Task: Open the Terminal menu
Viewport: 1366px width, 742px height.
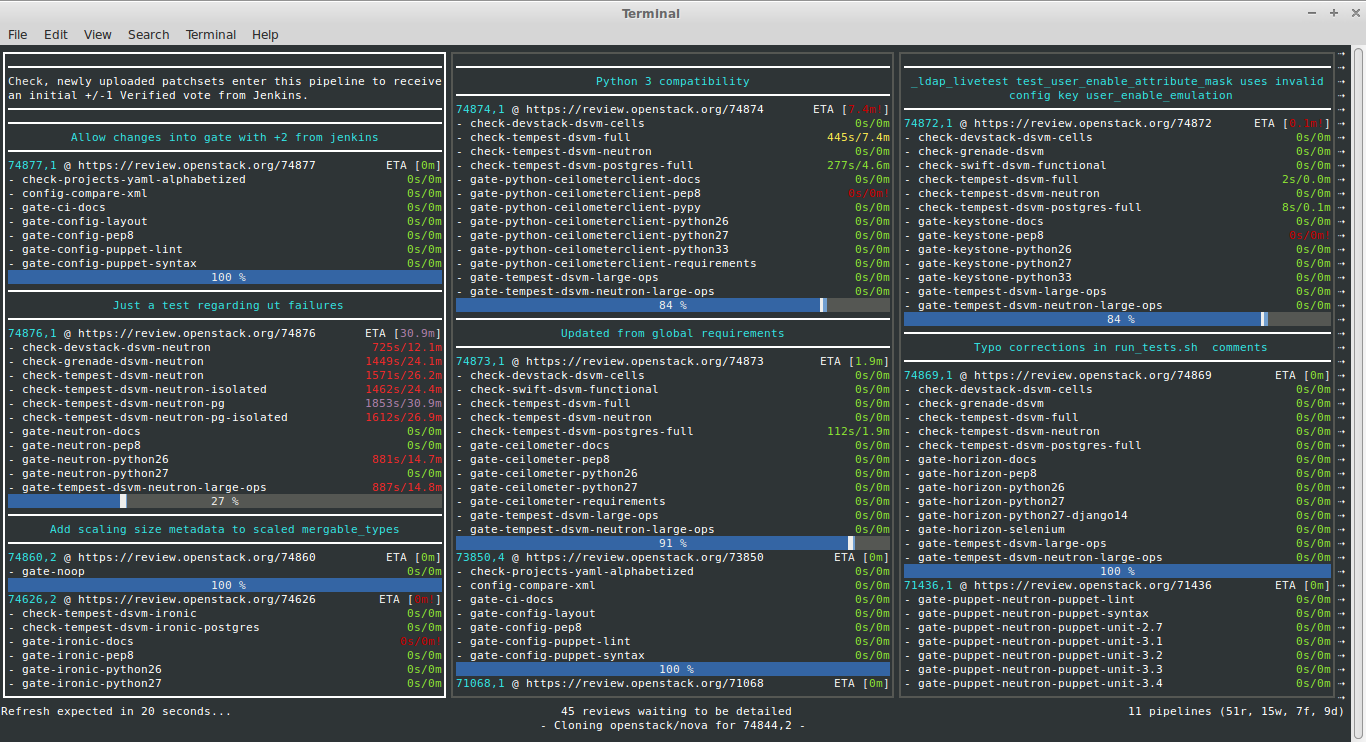Action: tap(211, 34)
